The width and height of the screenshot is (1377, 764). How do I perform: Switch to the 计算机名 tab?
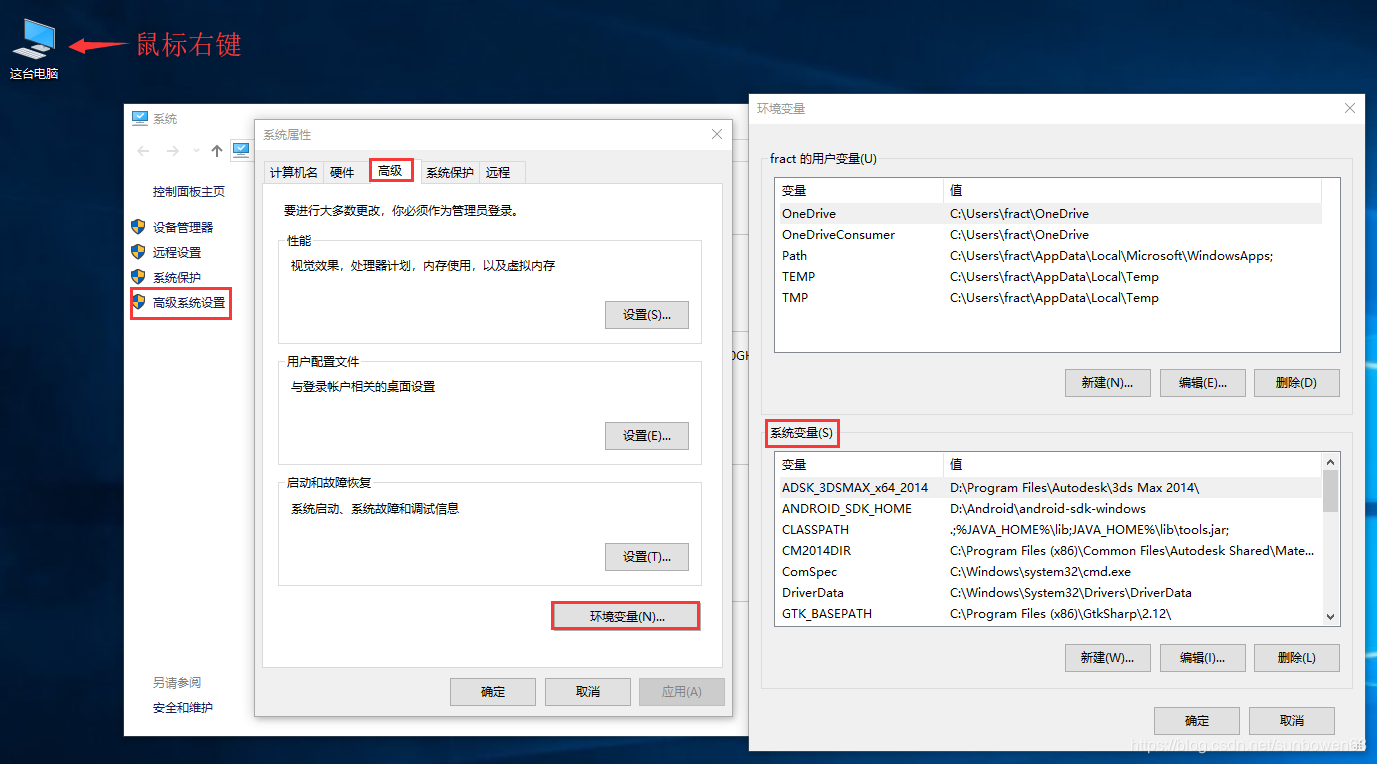point(293,172)
